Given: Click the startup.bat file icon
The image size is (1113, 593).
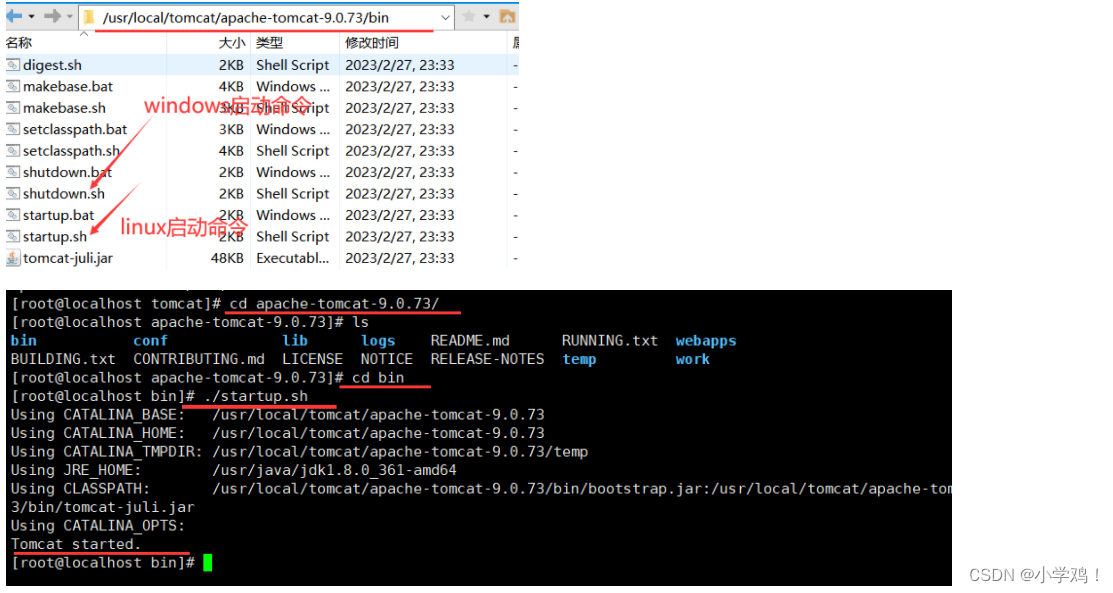Looking at the screenshot, I should coord(13,214).
